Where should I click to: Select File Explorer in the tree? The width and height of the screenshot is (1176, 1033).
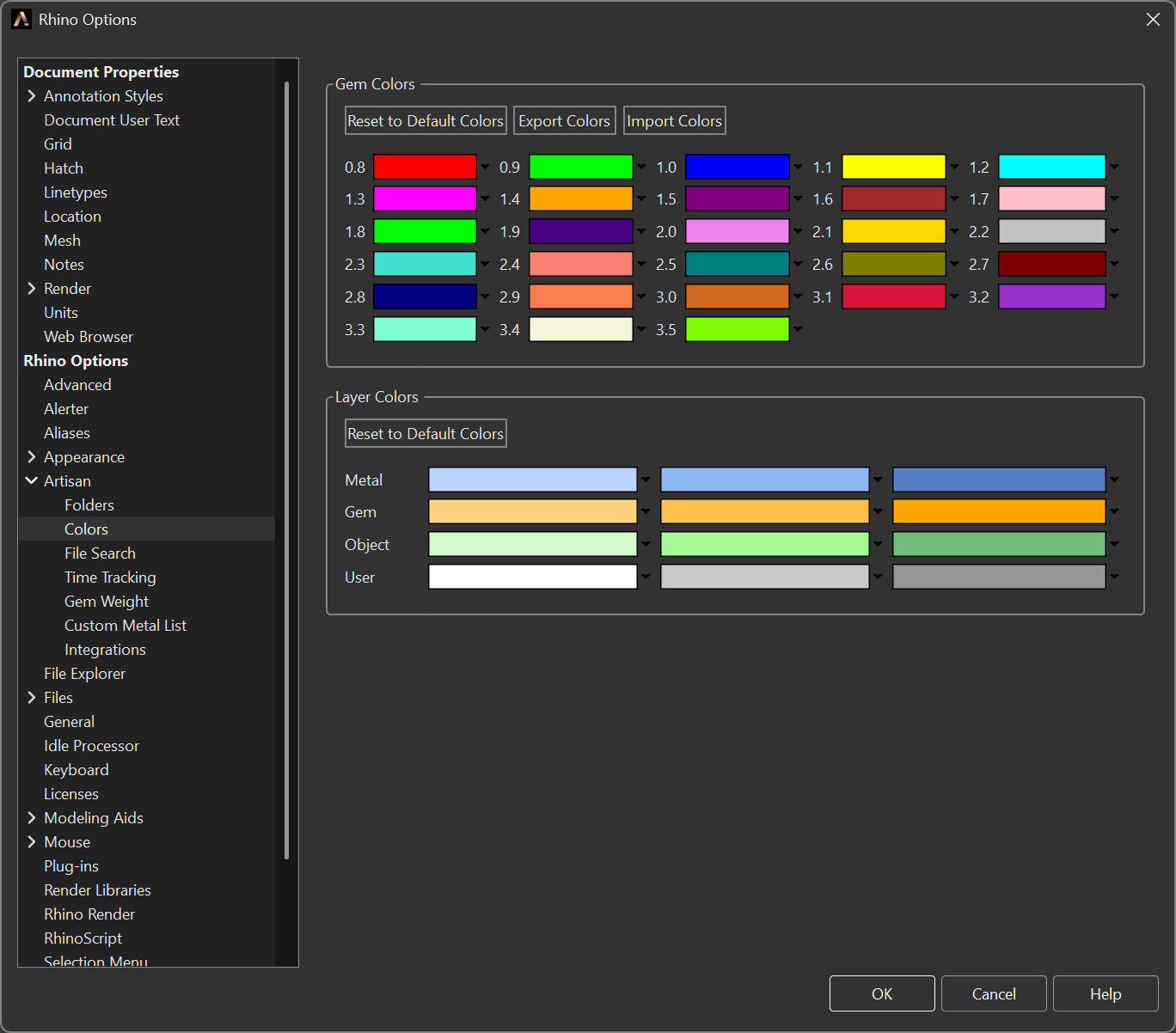click(x=84, y=673)
